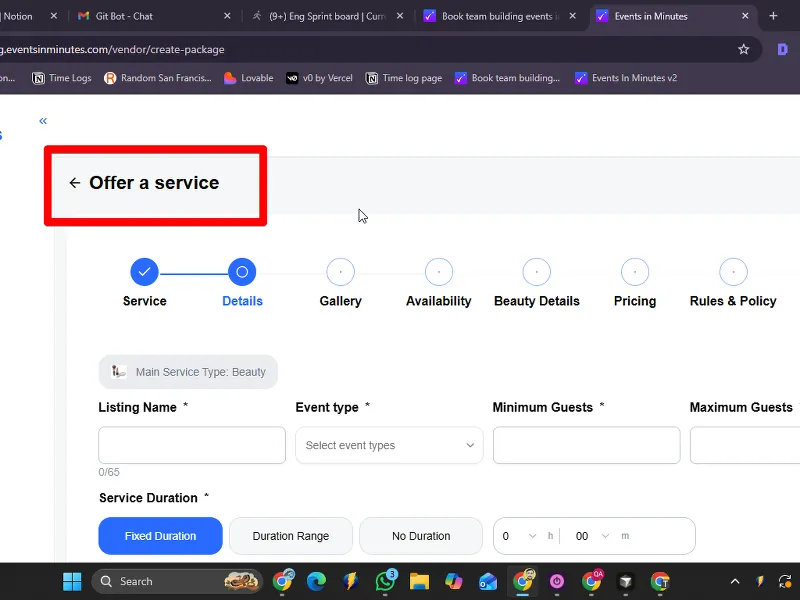This screenshot has height=600, width=800.
Task: Collapse the sidebar with the double chevron
Action: pyautogui.click(x=43, y=121)
